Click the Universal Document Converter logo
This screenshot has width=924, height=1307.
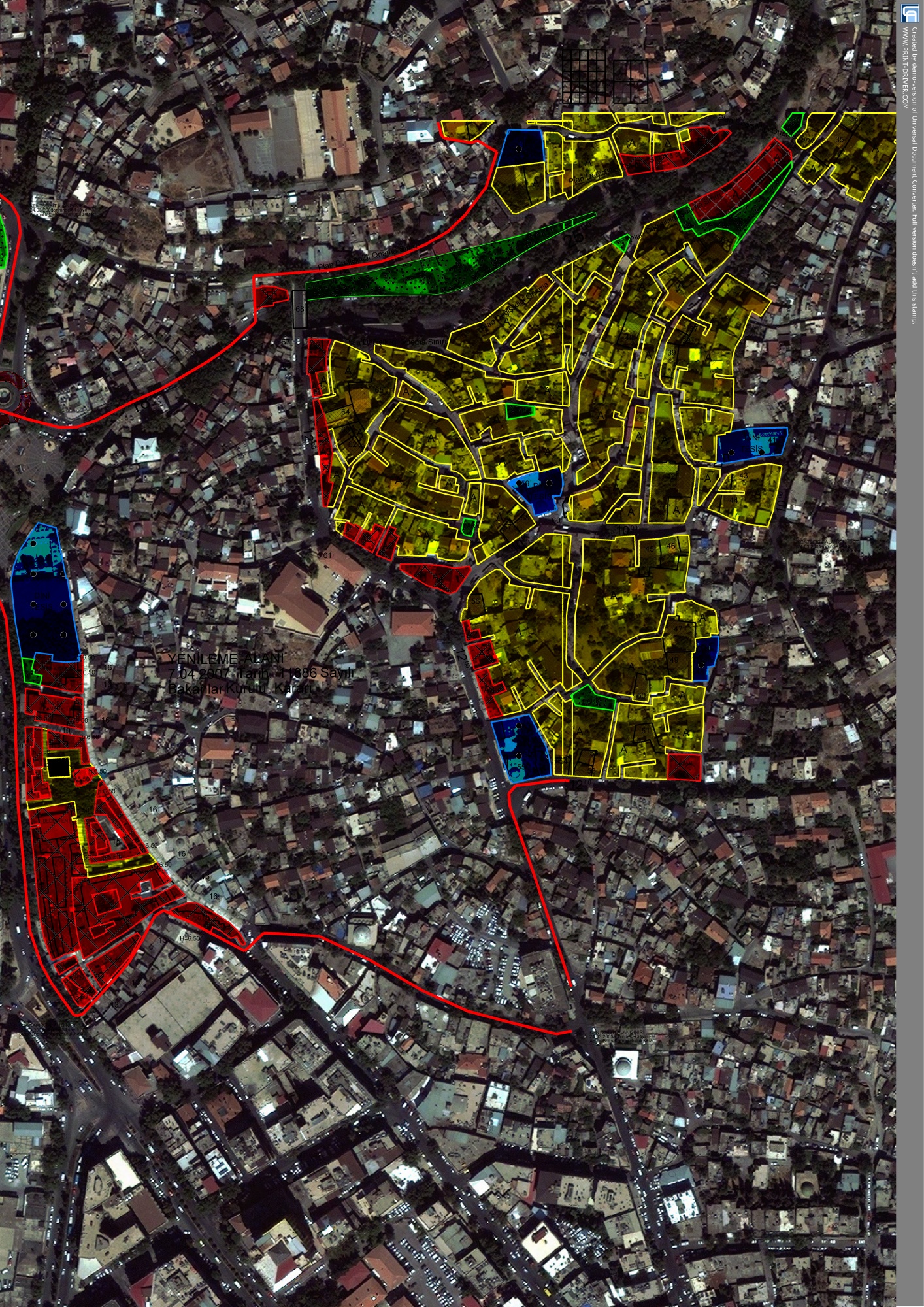click(x=910, y=14)
